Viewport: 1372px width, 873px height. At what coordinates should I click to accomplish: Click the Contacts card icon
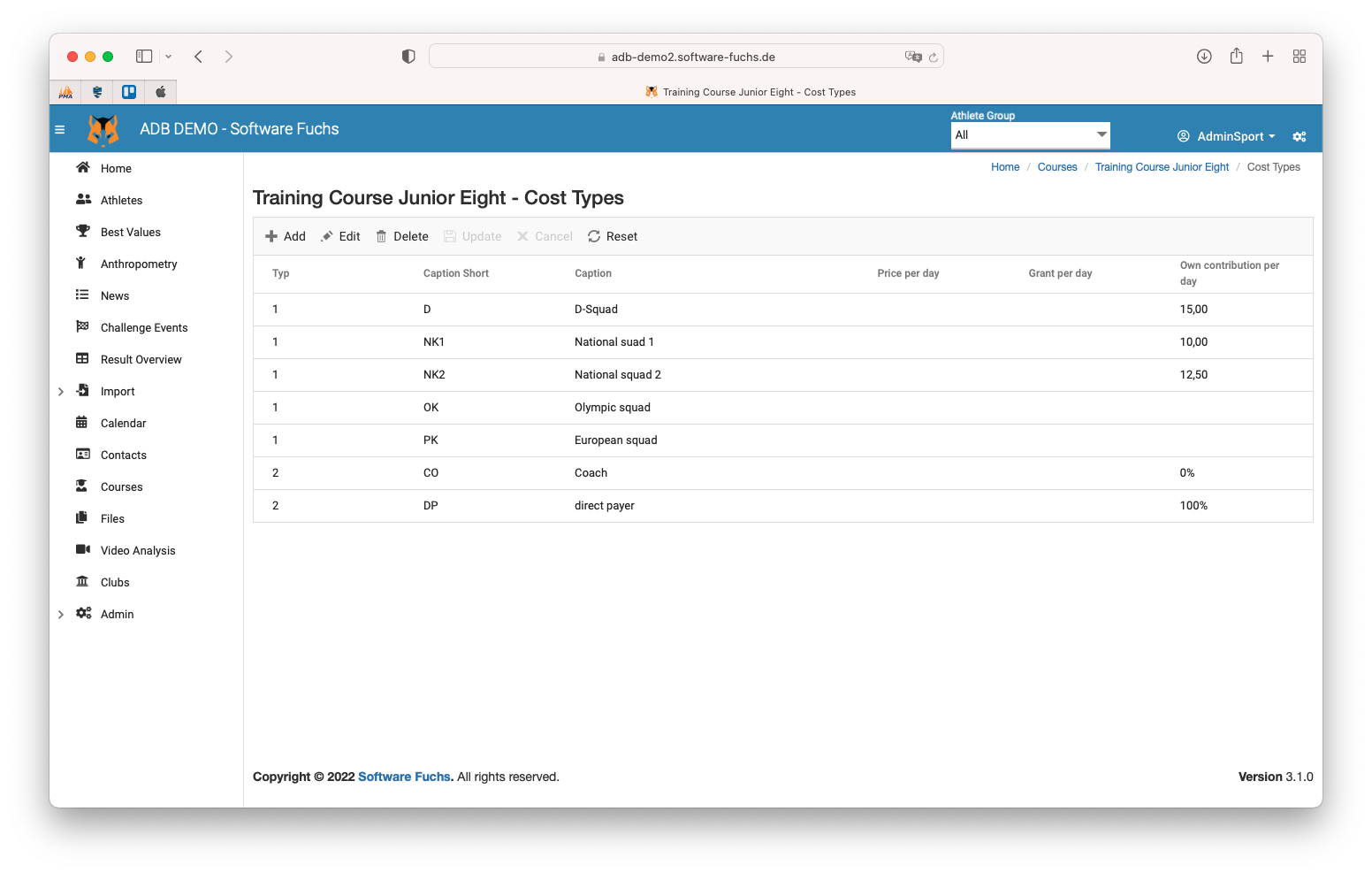83,454
